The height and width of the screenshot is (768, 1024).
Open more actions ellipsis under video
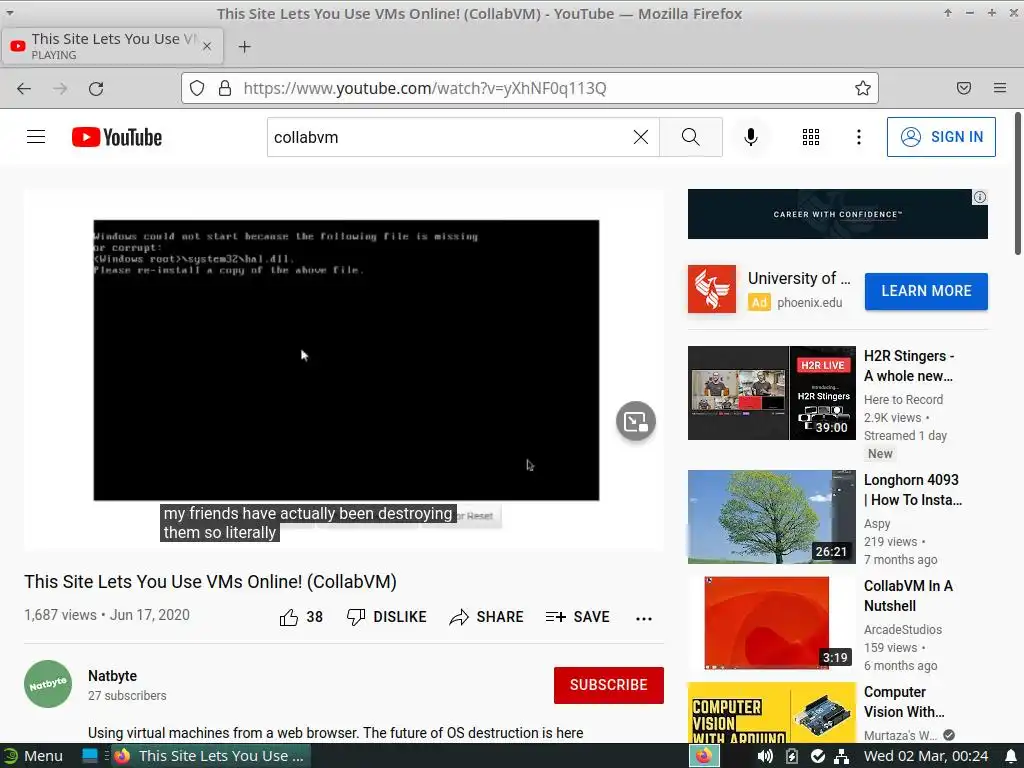pyautogui.click(x=644, y=618)
